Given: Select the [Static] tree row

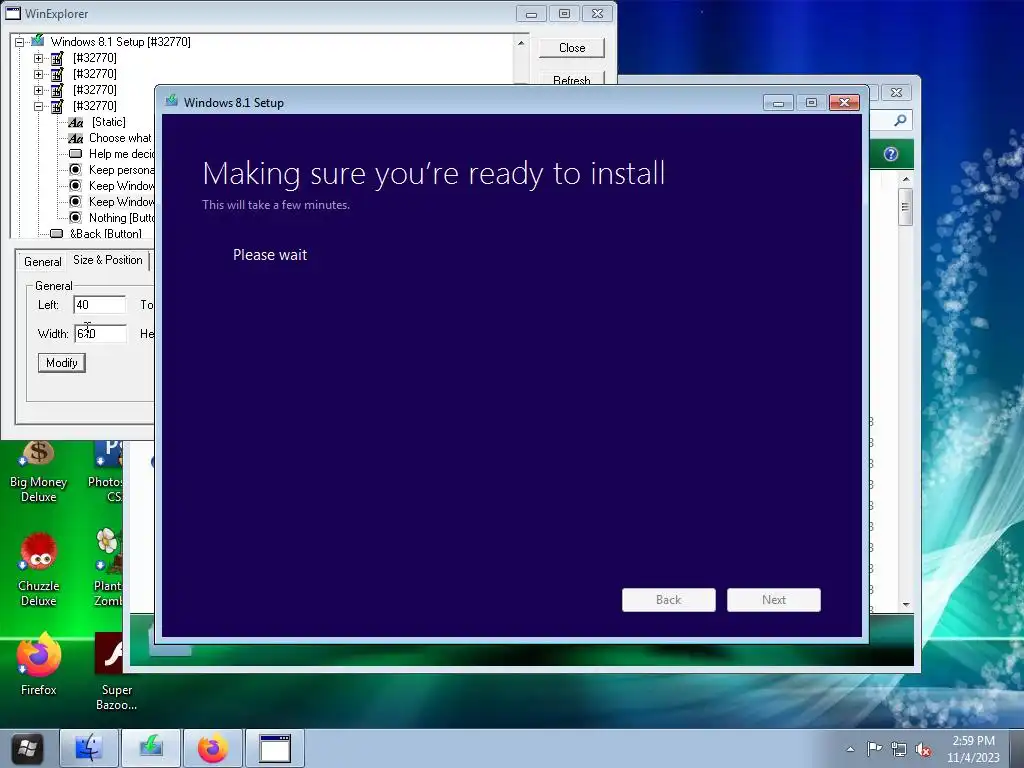Looking at the screenshot, I should pyautogui.click(x=108, y=122).
